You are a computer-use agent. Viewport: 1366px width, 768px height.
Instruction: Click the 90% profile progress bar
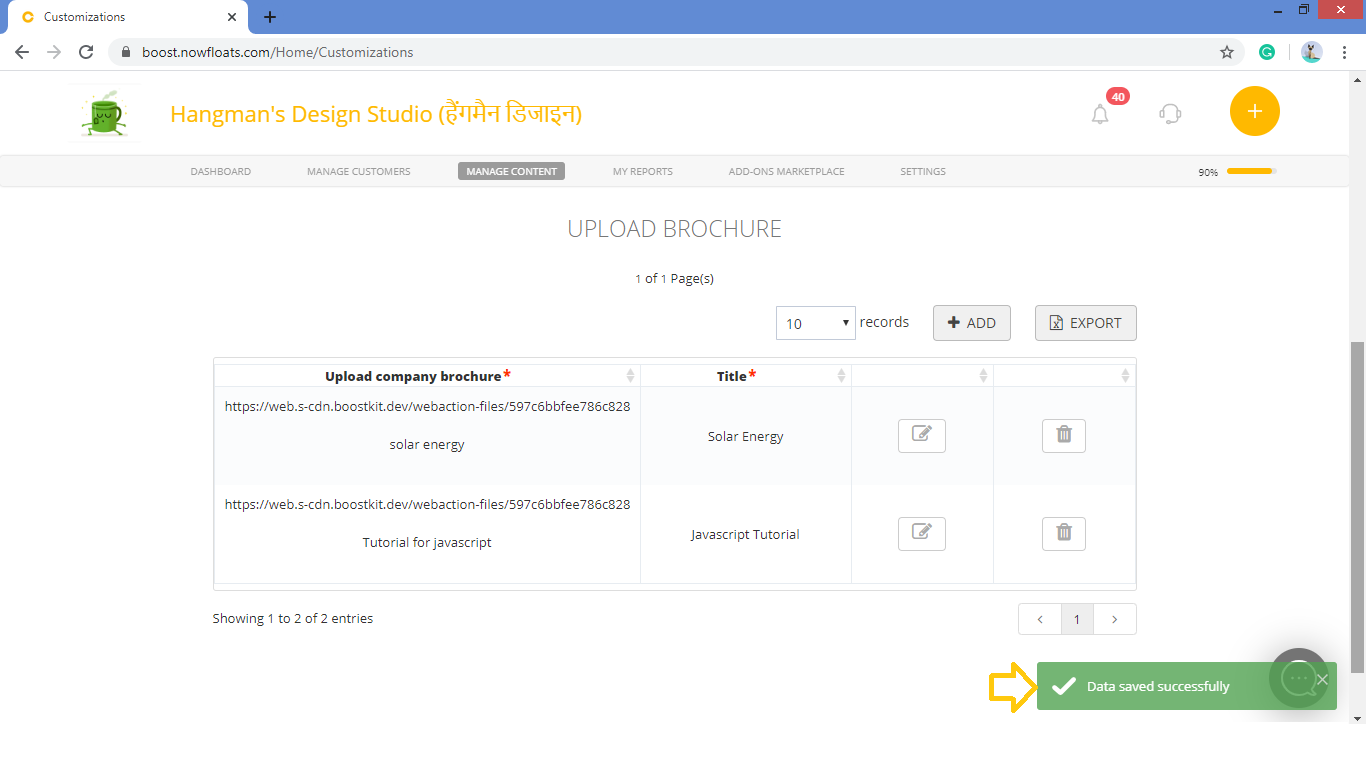[1252, 171]
